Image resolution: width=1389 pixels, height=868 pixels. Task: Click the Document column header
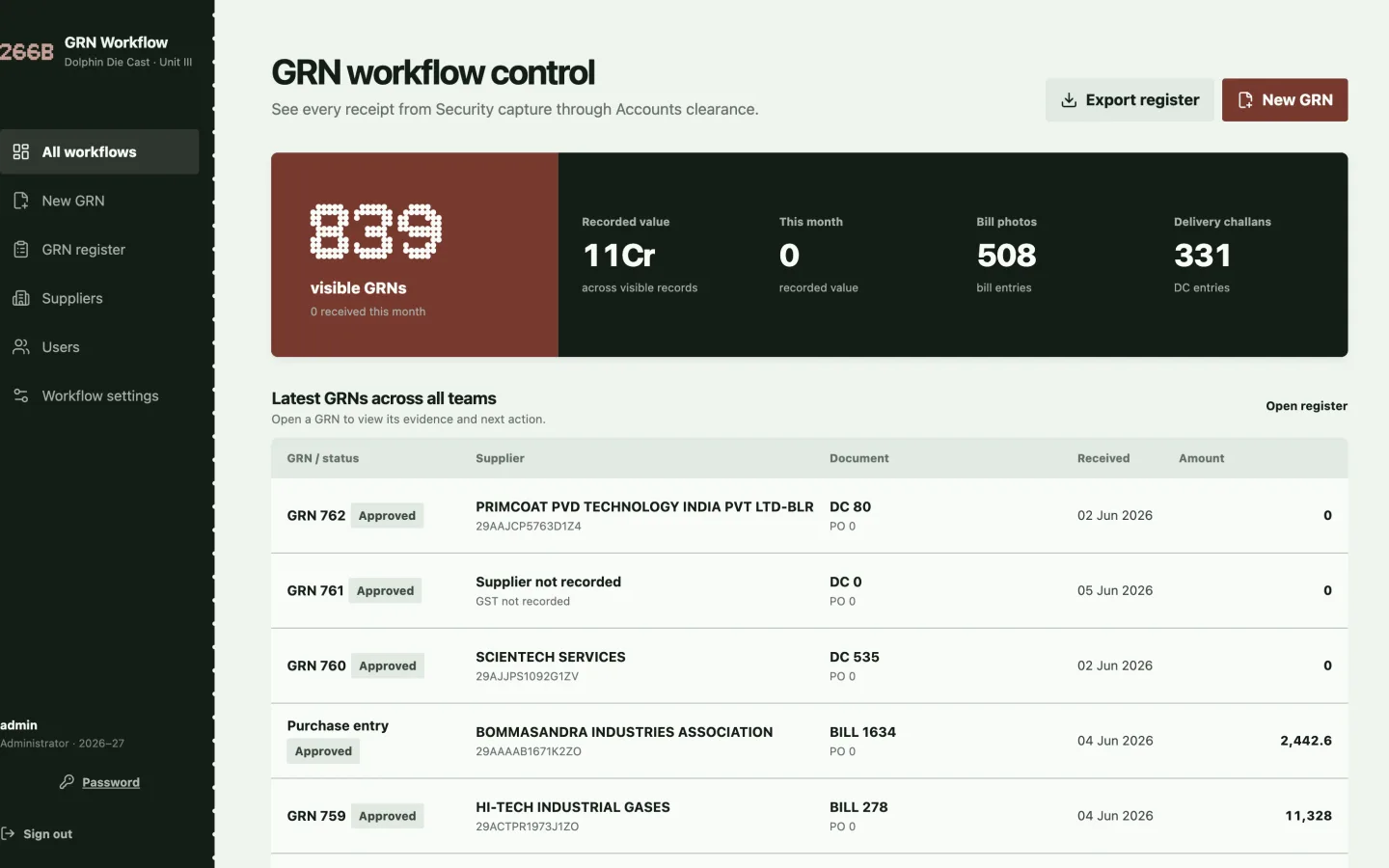[x=859, y=459]
